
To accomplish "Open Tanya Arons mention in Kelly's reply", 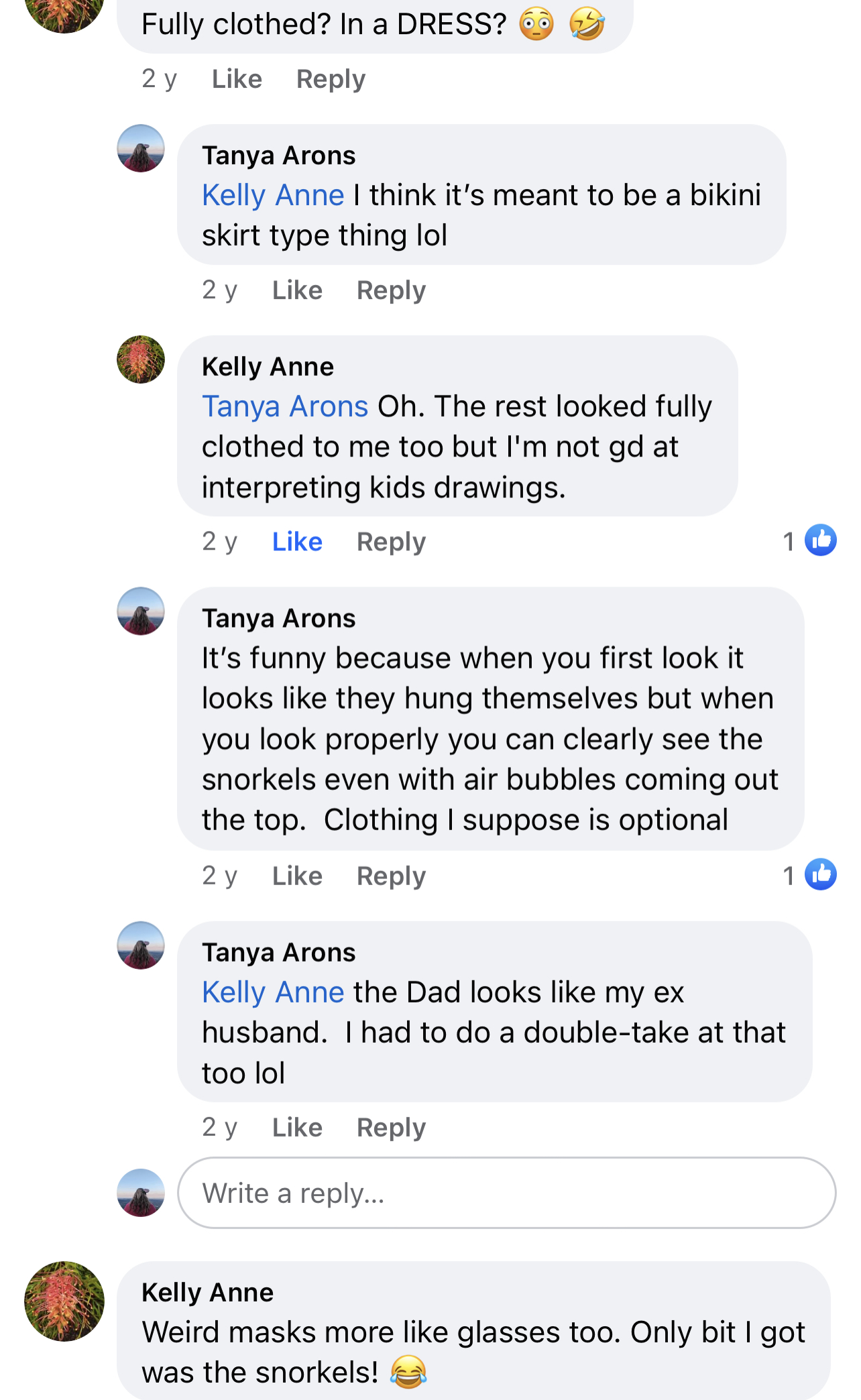I will pyautogui.click(x=285, y=406).
